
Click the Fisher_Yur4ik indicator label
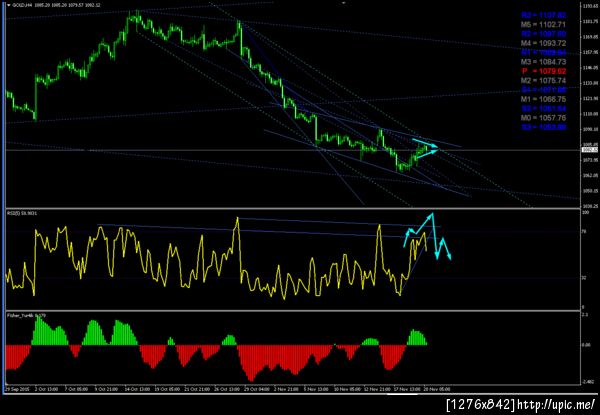pyautogui.click(x=27, y=316)
